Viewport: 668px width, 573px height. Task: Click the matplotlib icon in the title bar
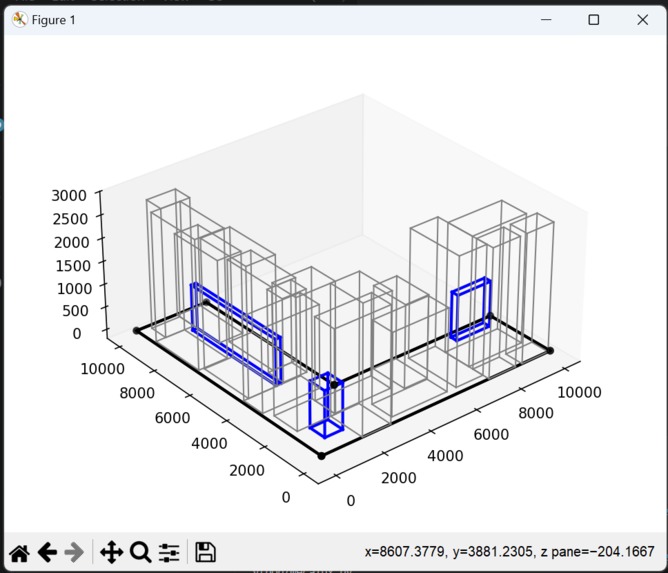[19, 20]
